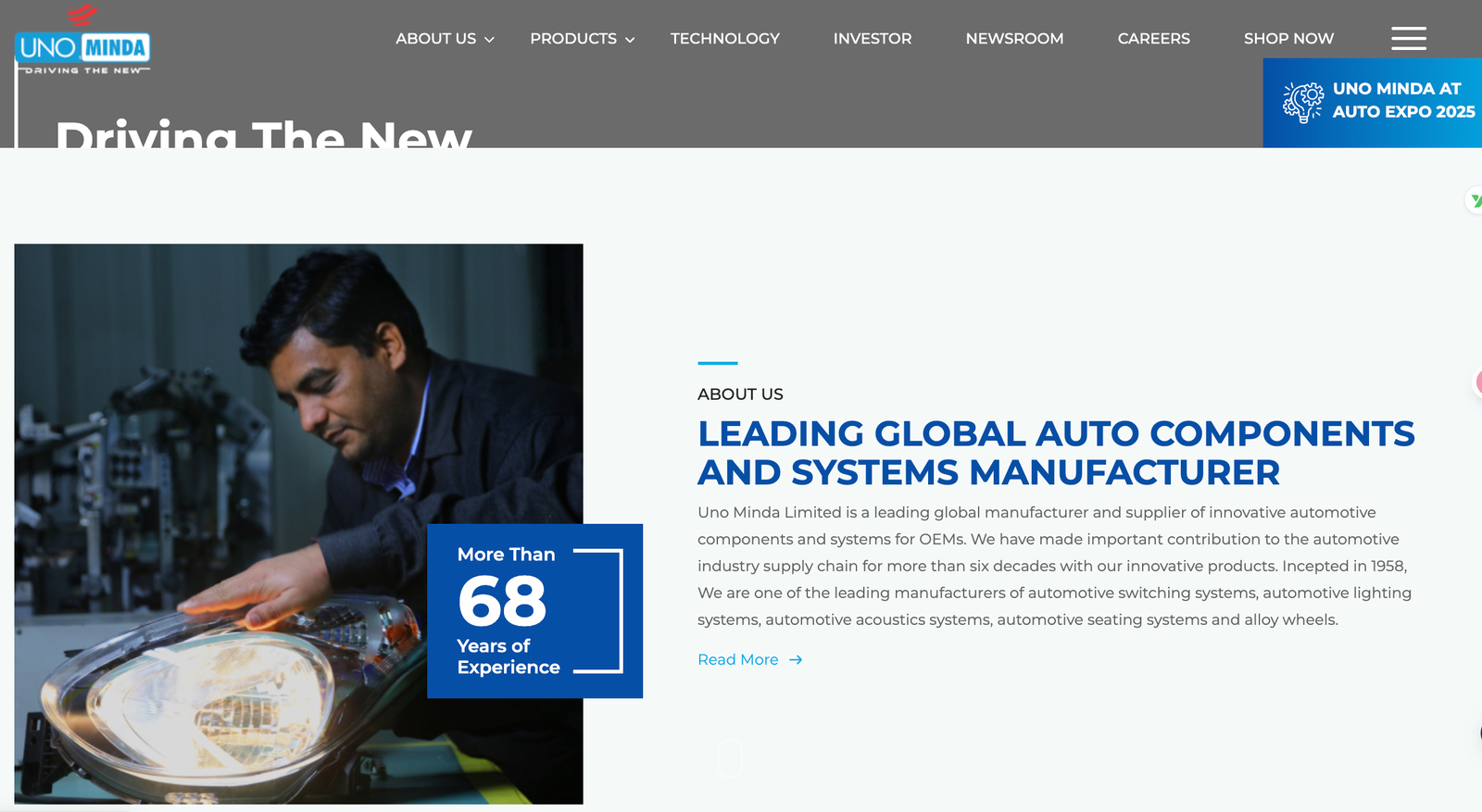This screenshot has width=1482, height=812.
Task: Expand the About Us dropdown chevron
Action: click(490, 40)
